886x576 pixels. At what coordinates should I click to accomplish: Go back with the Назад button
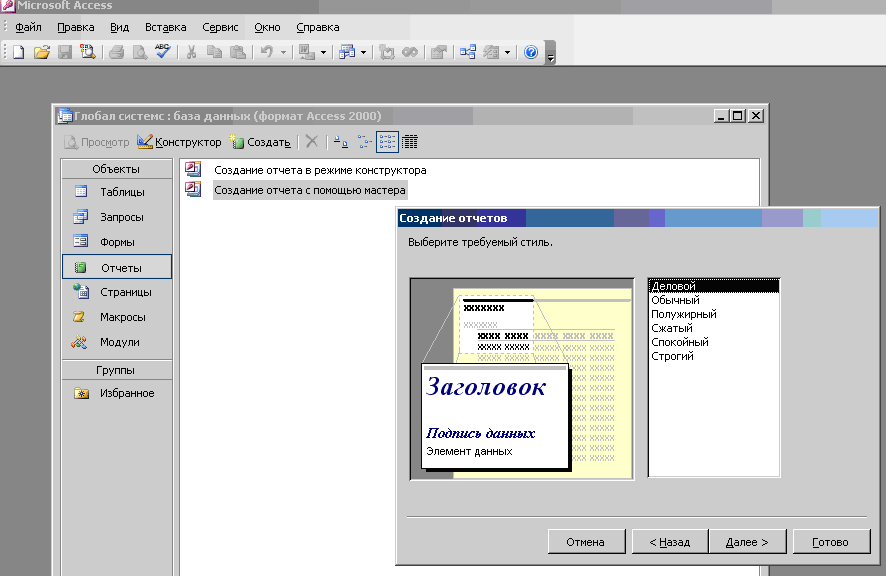[x=670, y=542]
